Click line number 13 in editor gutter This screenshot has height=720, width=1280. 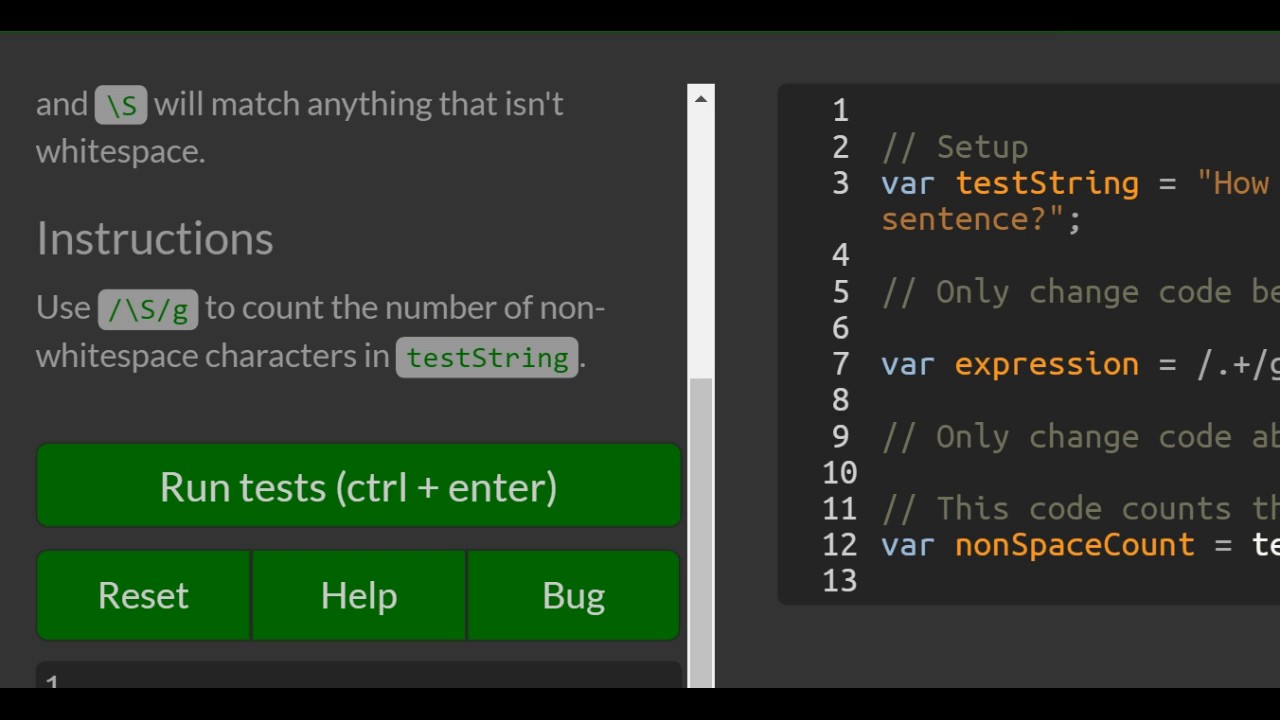[840, 580]
